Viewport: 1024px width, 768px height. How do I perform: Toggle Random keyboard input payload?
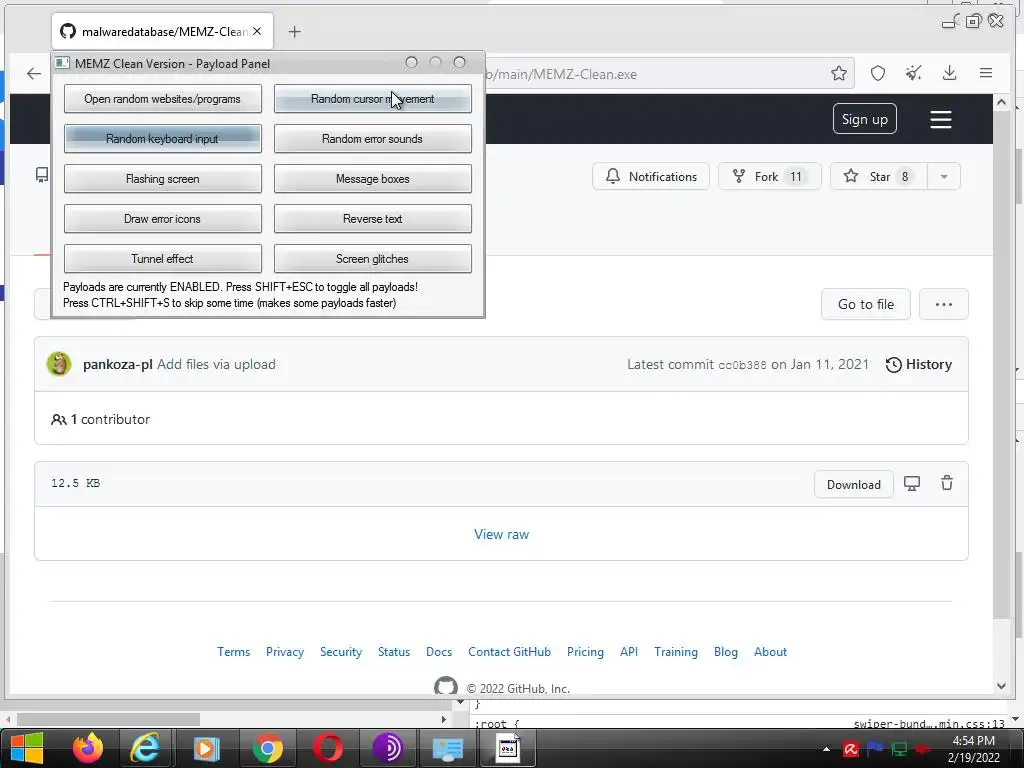[163, 139]
